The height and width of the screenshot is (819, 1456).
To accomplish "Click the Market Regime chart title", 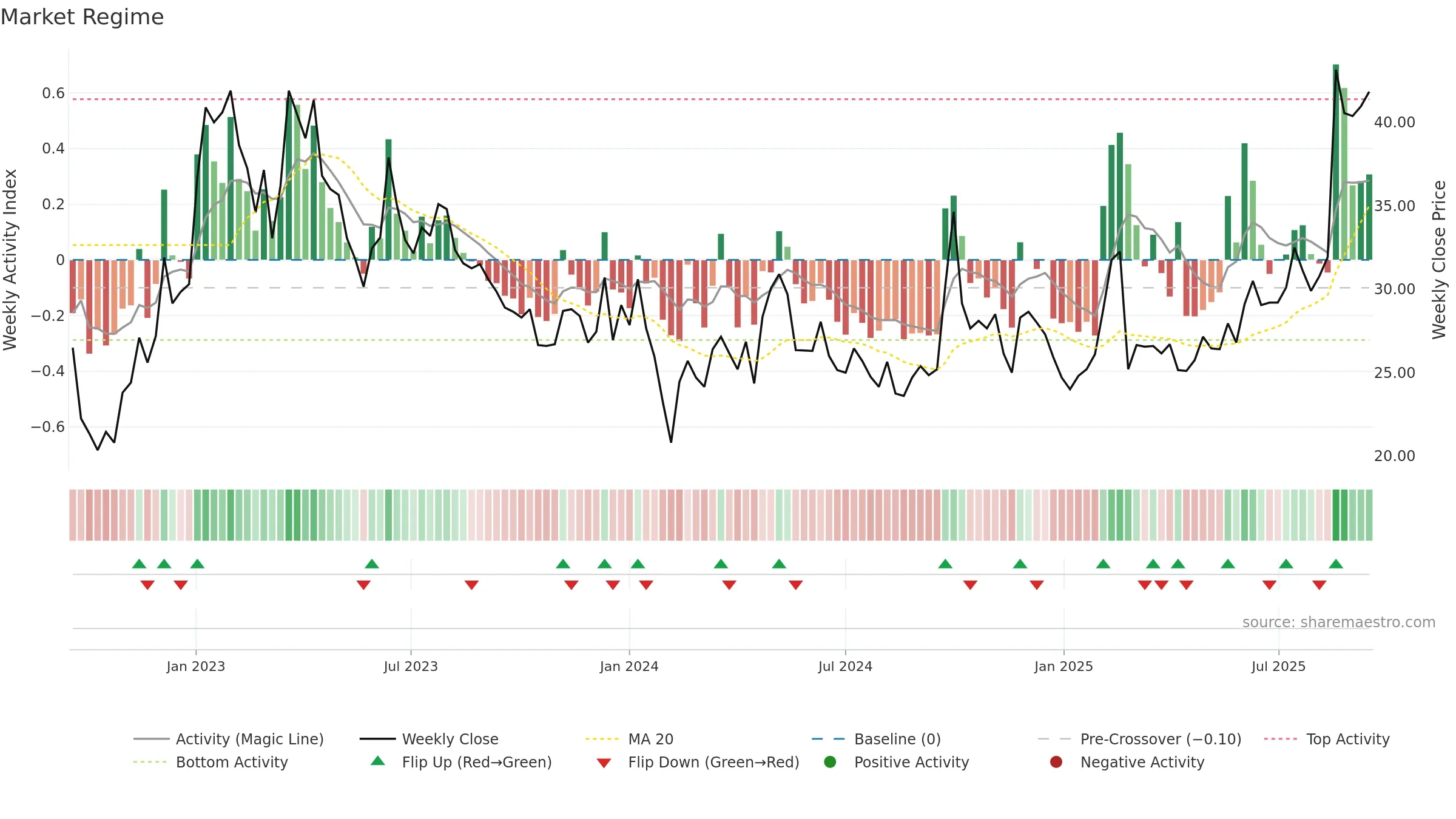I will coord(82,17).
